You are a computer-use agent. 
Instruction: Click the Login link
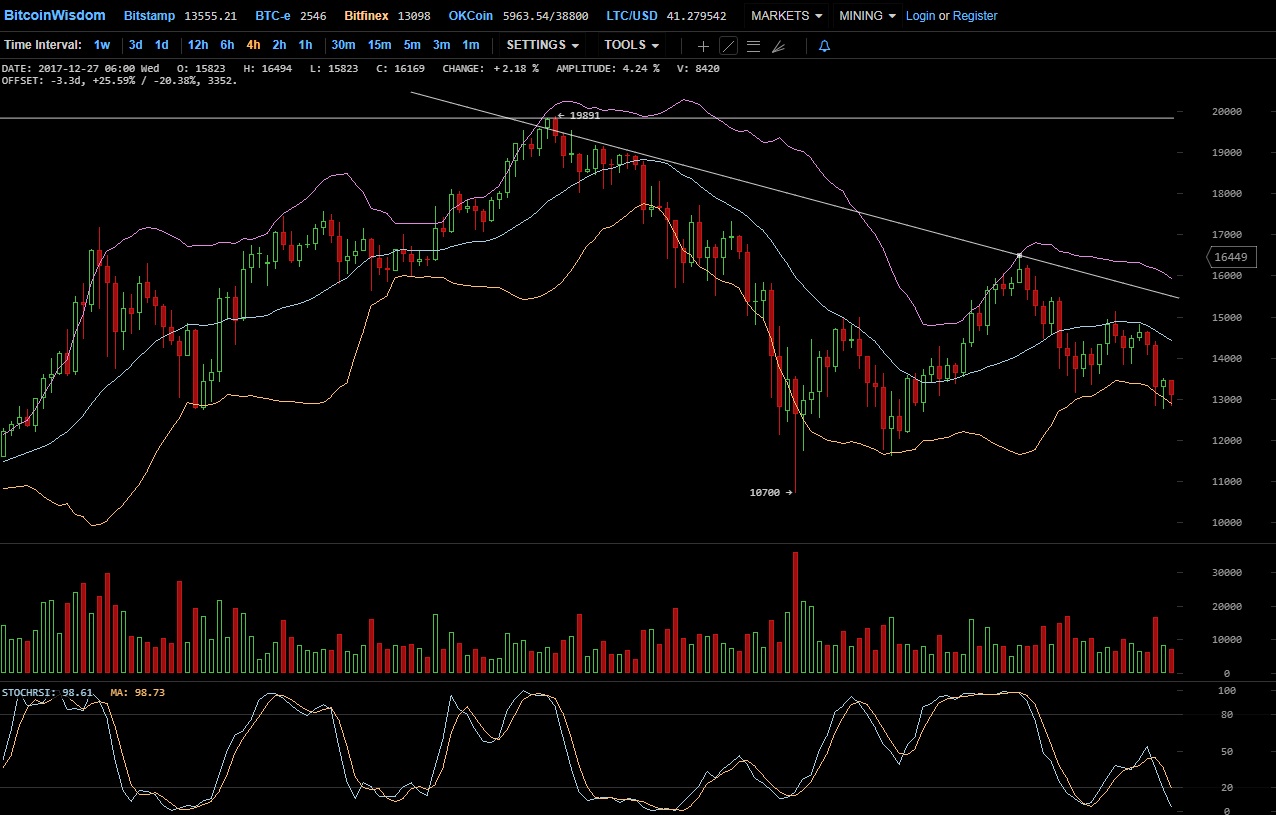click(920, 16)
